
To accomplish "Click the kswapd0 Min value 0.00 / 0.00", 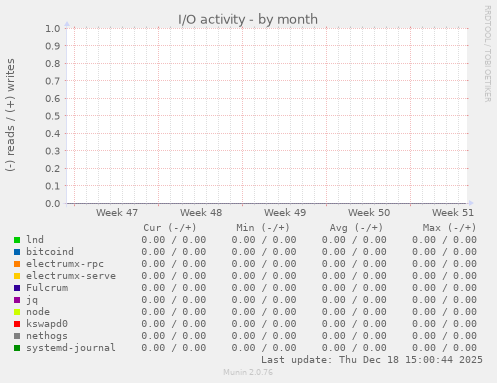I will tap(264, 324).
